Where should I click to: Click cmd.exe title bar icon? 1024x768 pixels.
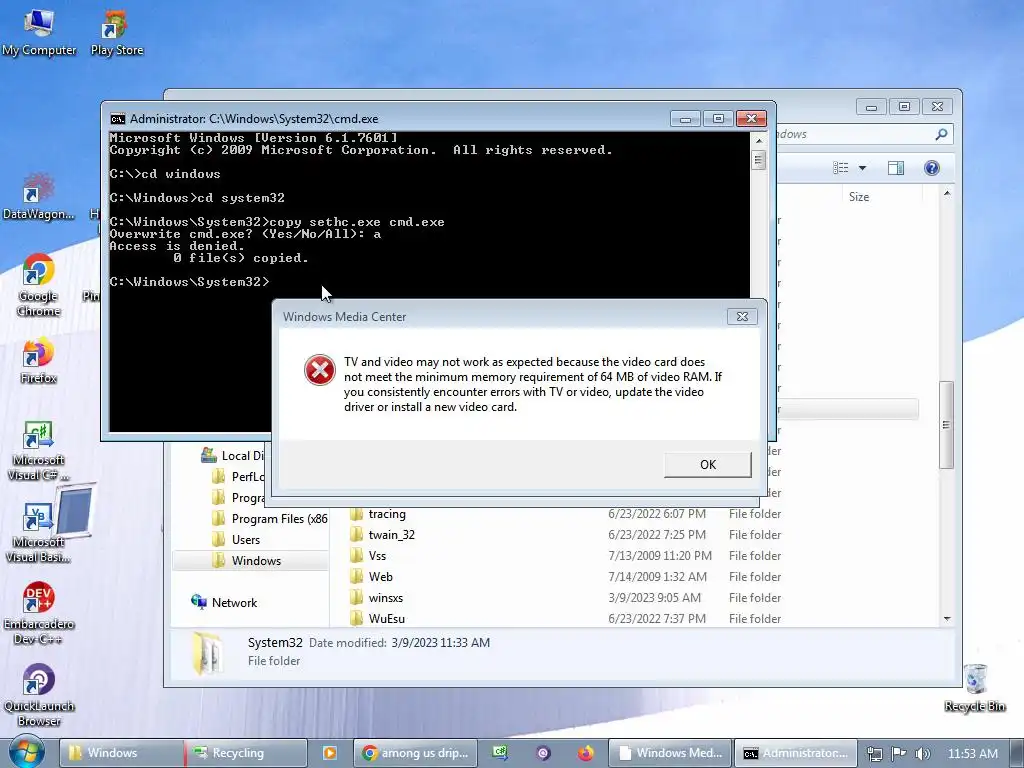point(118,119)
